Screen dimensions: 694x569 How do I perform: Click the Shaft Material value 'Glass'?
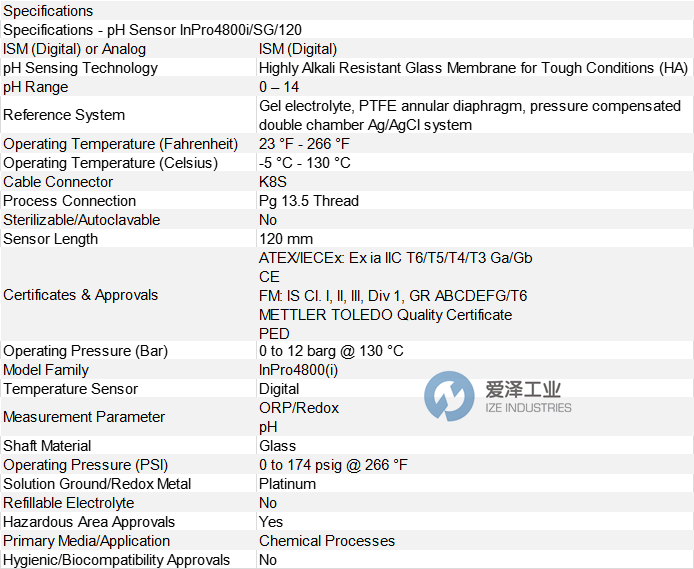[x=277, y=446]
